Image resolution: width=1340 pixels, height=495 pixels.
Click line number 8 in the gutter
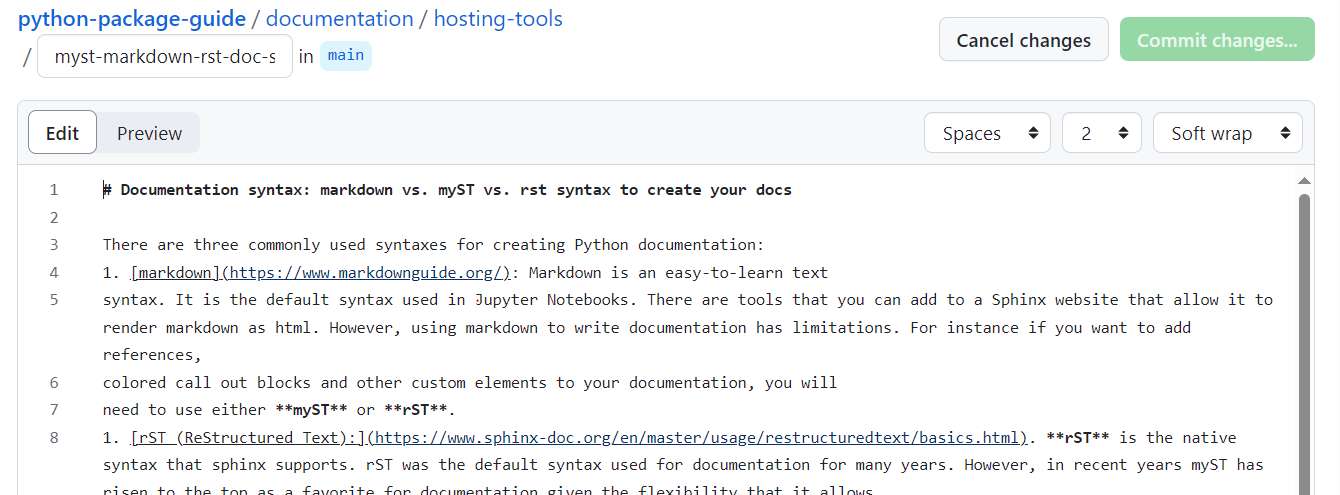click(54, 438)
